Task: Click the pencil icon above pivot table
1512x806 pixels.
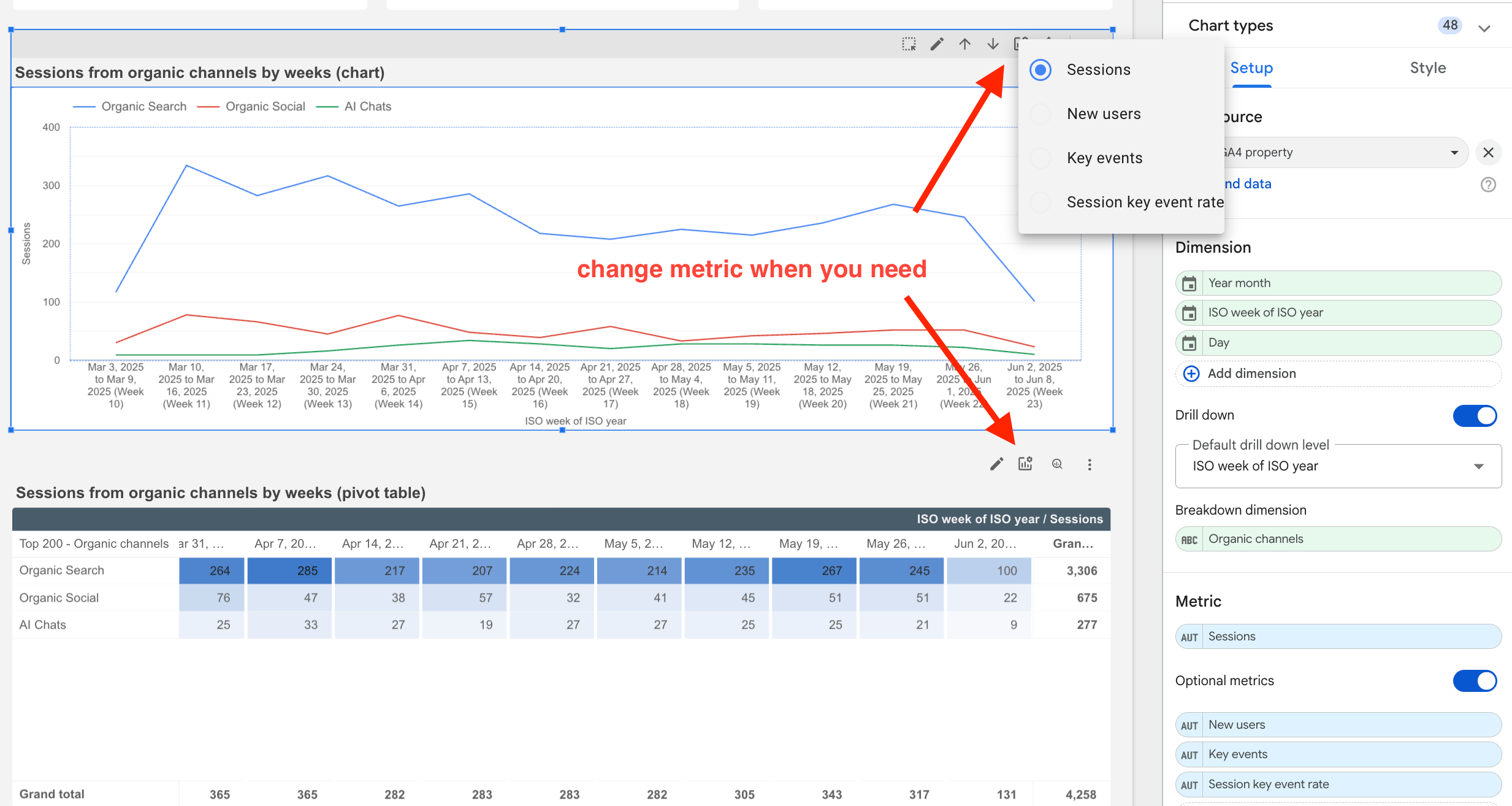Action: click(996, 464)
